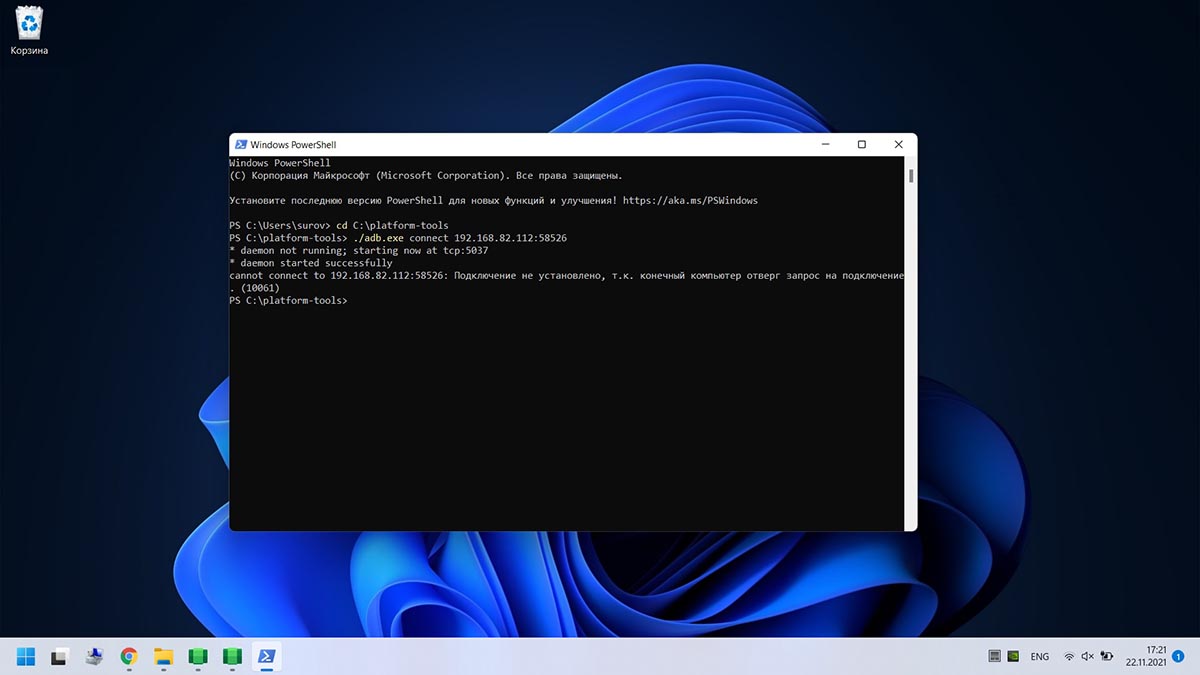Launch Google Chrome from the taskbar
This screenshot has height=675, width=1200.
click(x=129, y=656)
